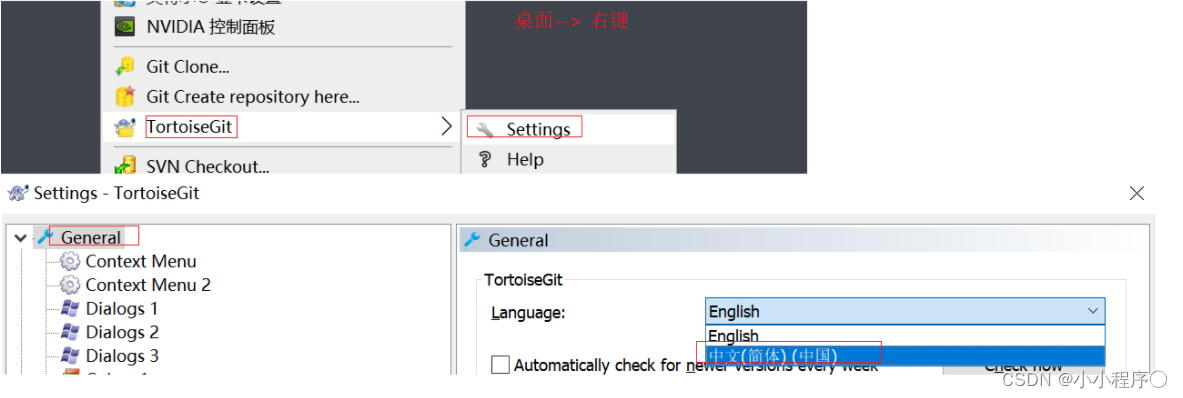The image size is (1183, 398).
Task: Toggle Automatically check for newer versions checkbox
Action: [x=500, y=365]
